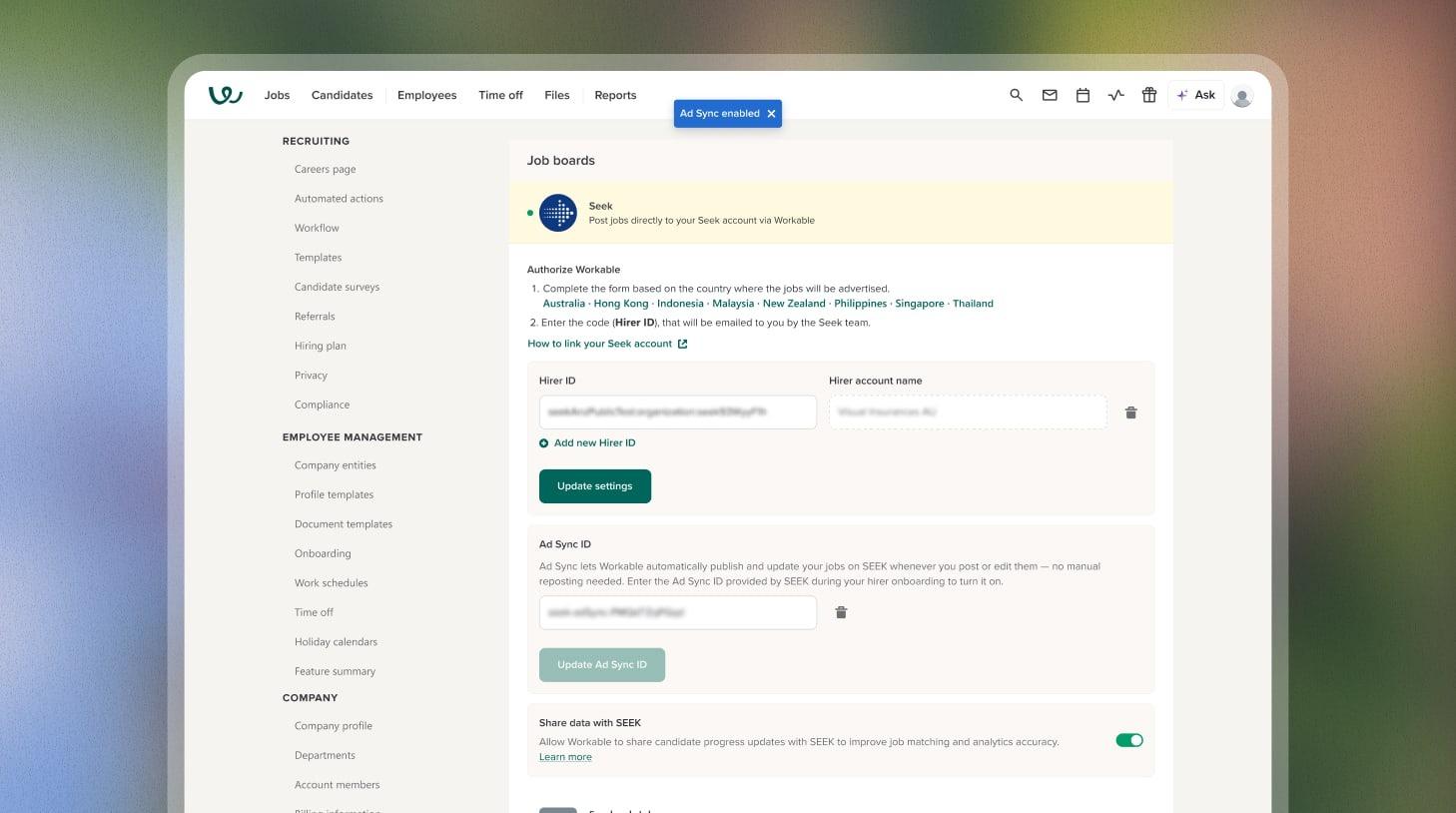Open Workflow settings in sidebar

pos(317,229)
